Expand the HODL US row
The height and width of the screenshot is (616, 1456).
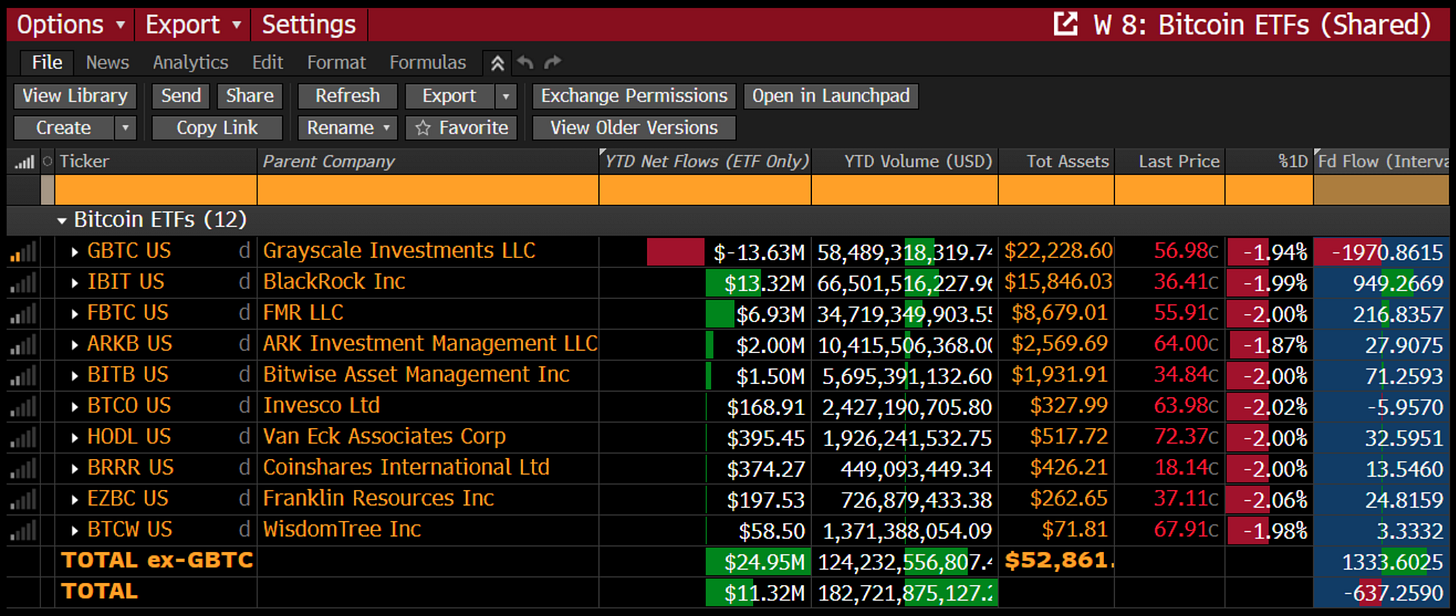tap(75, 438)
